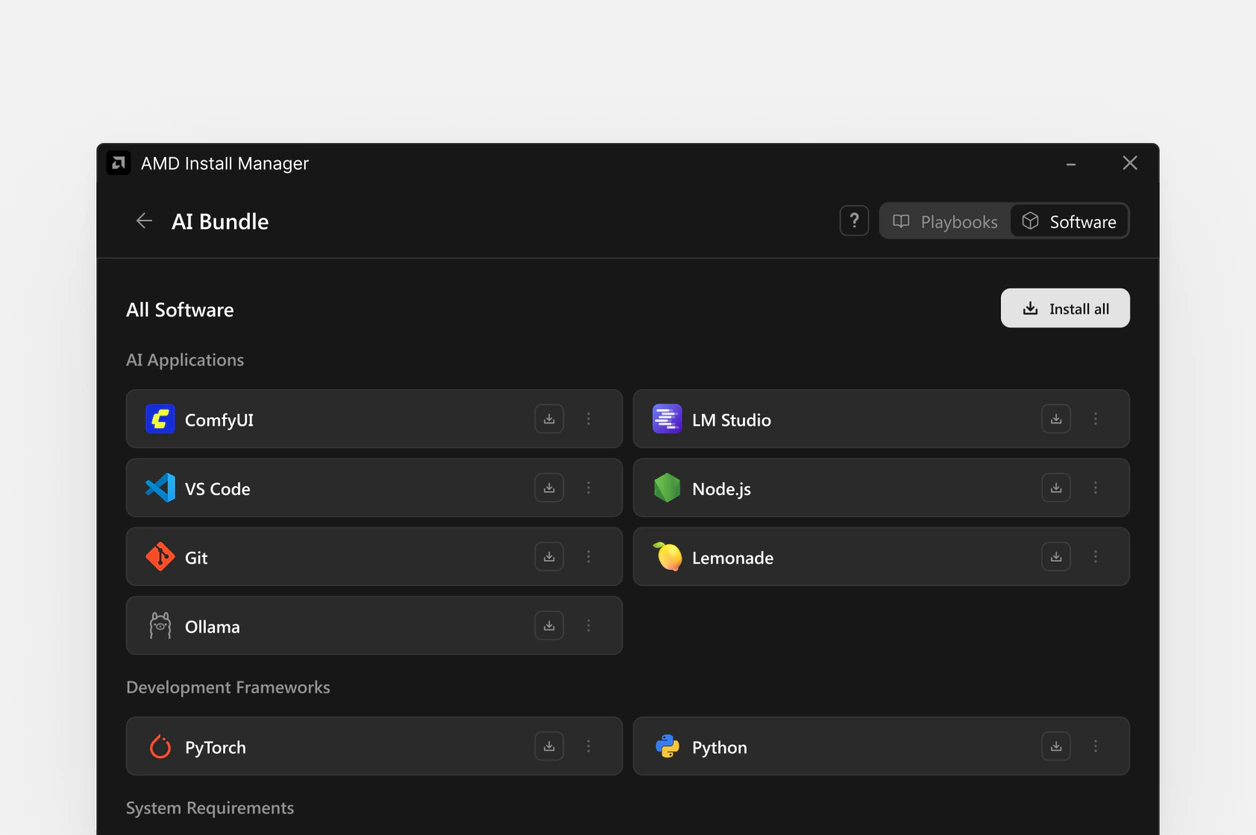1256x835 pixels.
Task: Click the PyTorch flame logo
Action: [x=160, y=746]
